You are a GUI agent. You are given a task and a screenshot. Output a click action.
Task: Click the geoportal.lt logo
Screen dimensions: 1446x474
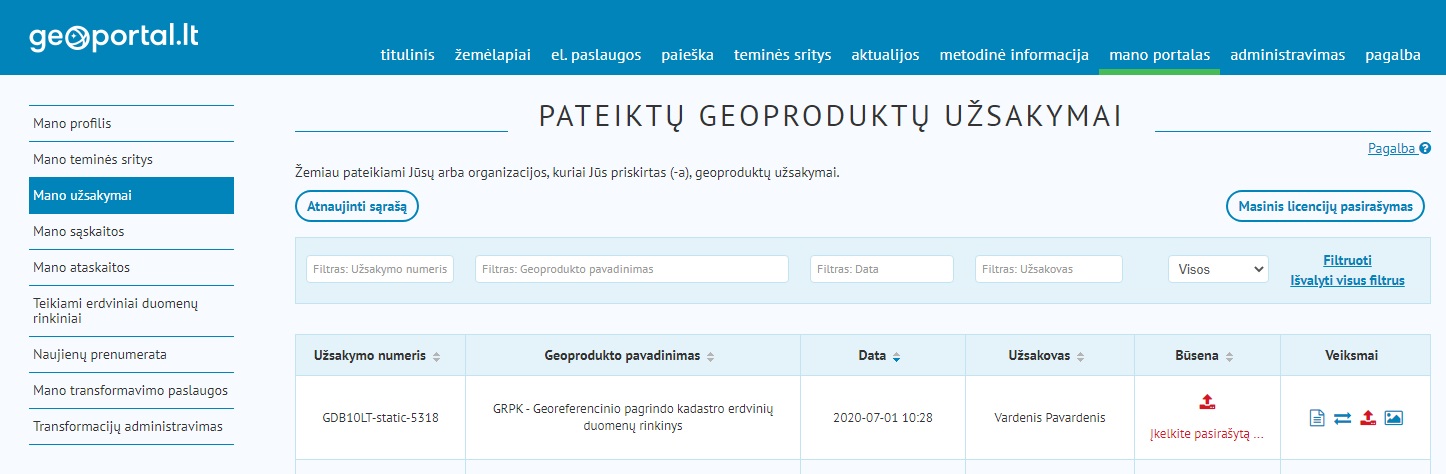(x=114, y=37)
